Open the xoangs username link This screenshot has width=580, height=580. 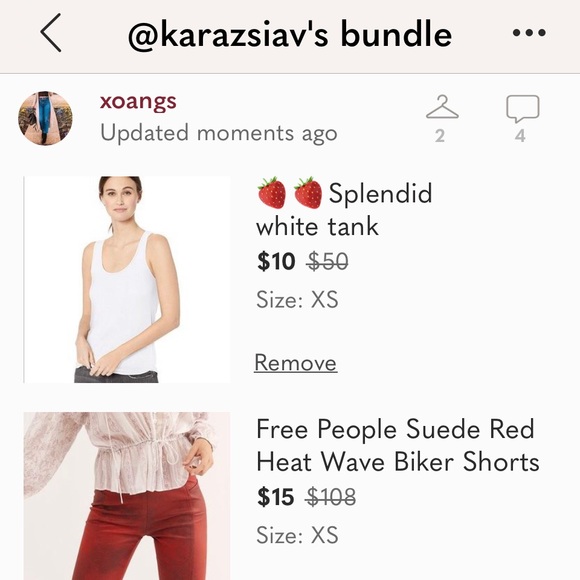tap(138, 101)
